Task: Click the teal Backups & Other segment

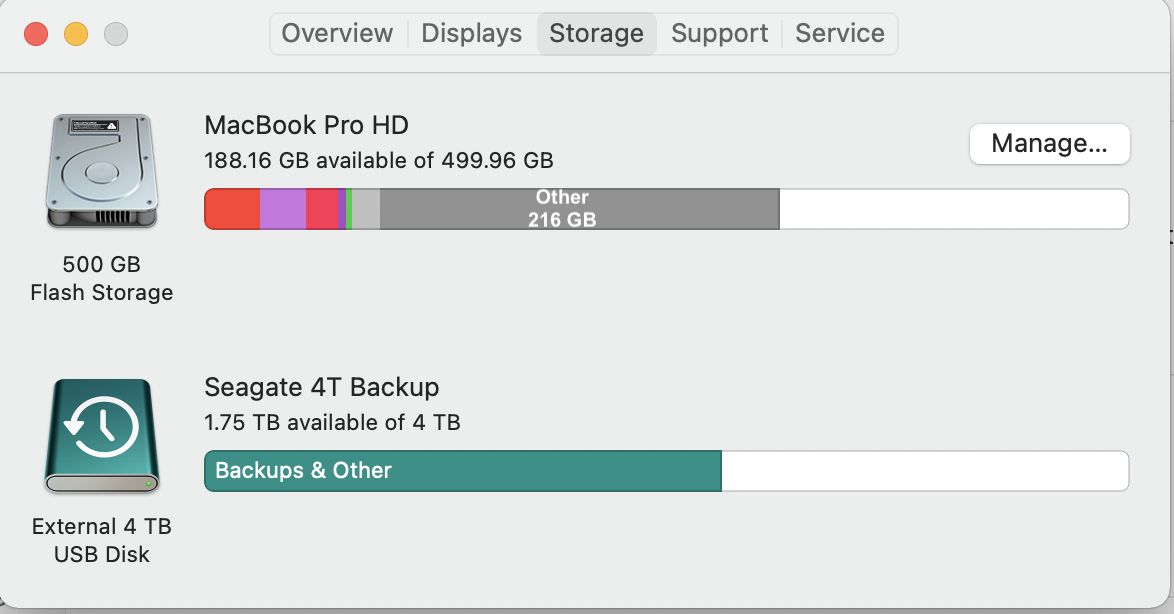Action: tap(462, 471)
